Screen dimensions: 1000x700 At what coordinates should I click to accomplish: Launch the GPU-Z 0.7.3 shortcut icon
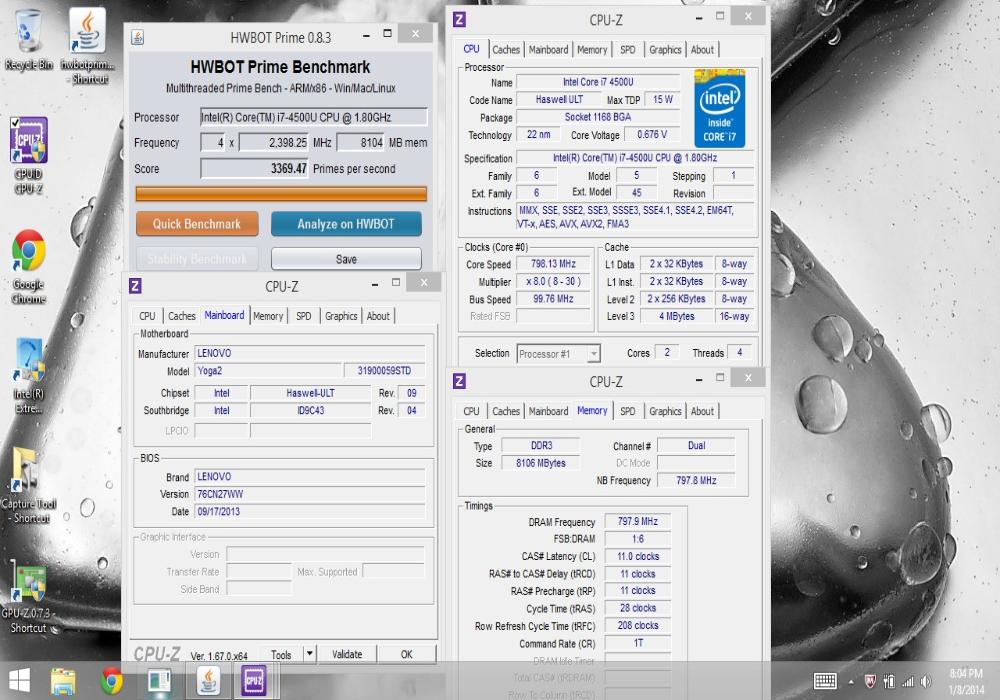click(x=28, y=596)
